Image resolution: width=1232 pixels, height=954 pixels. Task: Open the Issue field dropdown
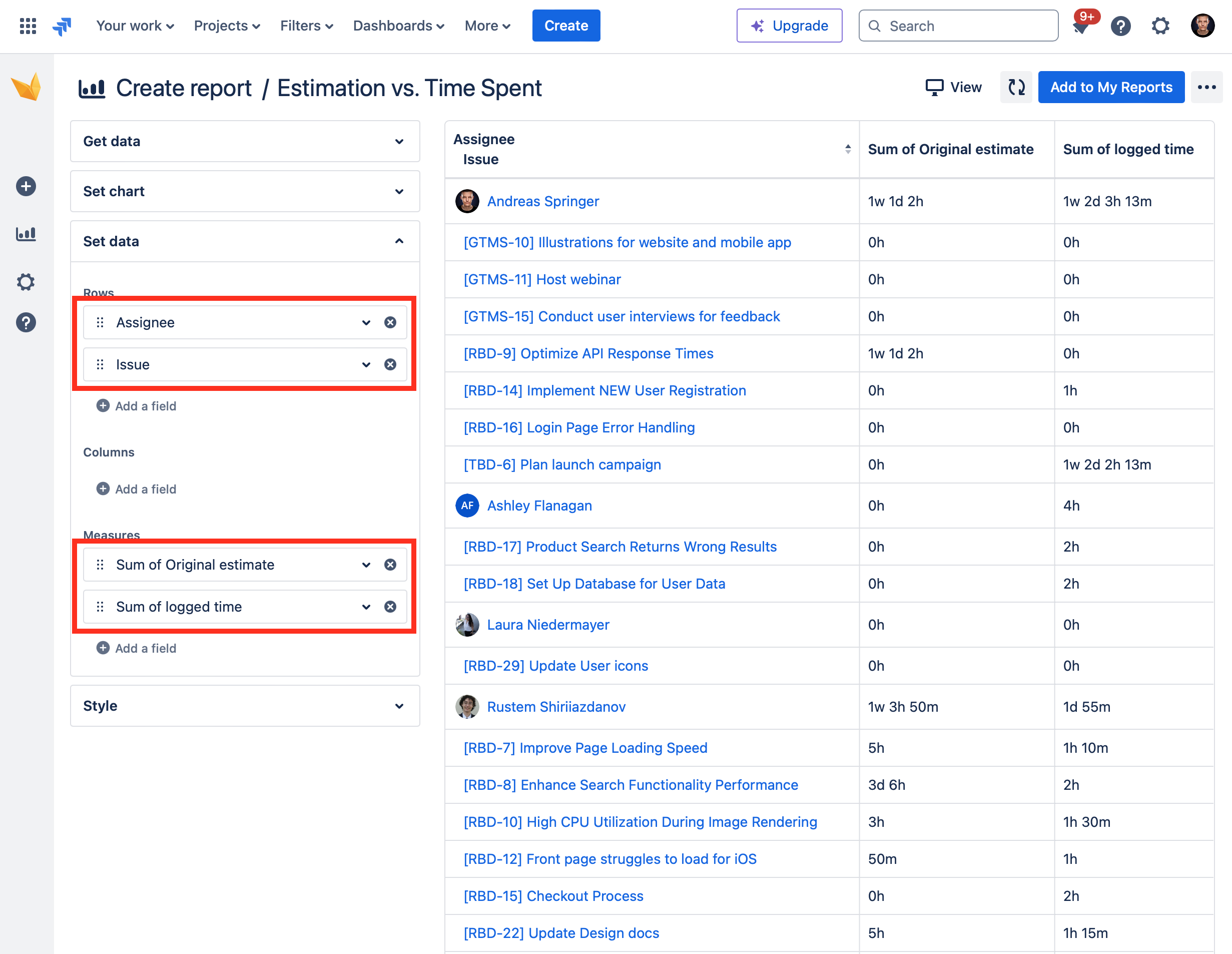366,364
